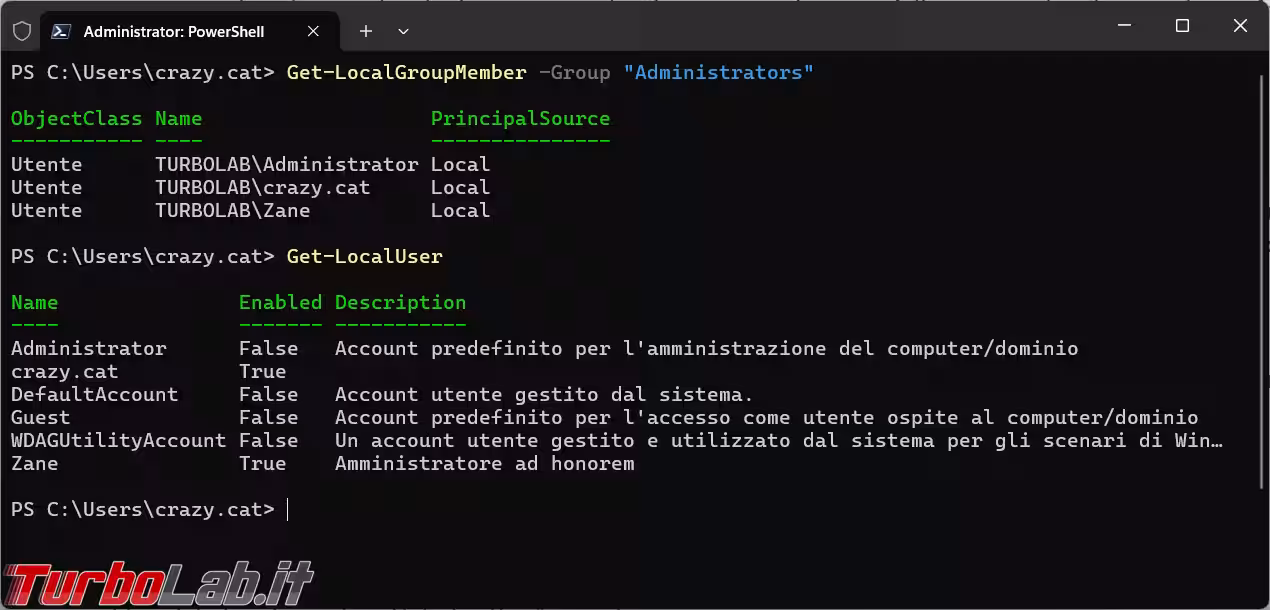Image resolution: width=1270 pixels, height=610 pixels.
Task: Close the Windows Terminal window
Action: (x=1240, y=27)
